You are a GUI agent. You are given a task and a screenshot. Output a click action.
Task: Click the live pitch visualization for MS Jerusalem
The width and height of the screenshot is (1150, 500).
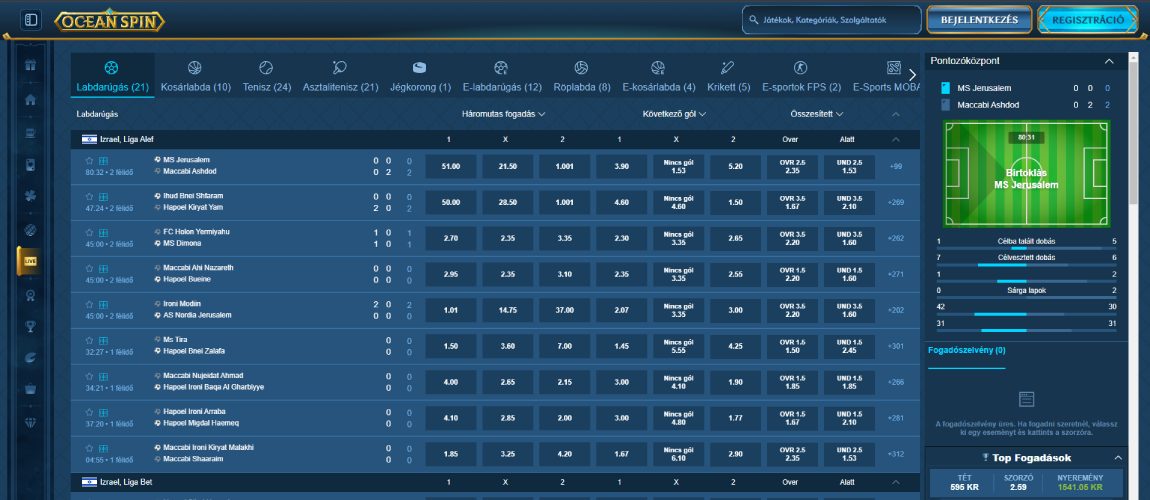pyautogui.click(x=1026, y=174)
